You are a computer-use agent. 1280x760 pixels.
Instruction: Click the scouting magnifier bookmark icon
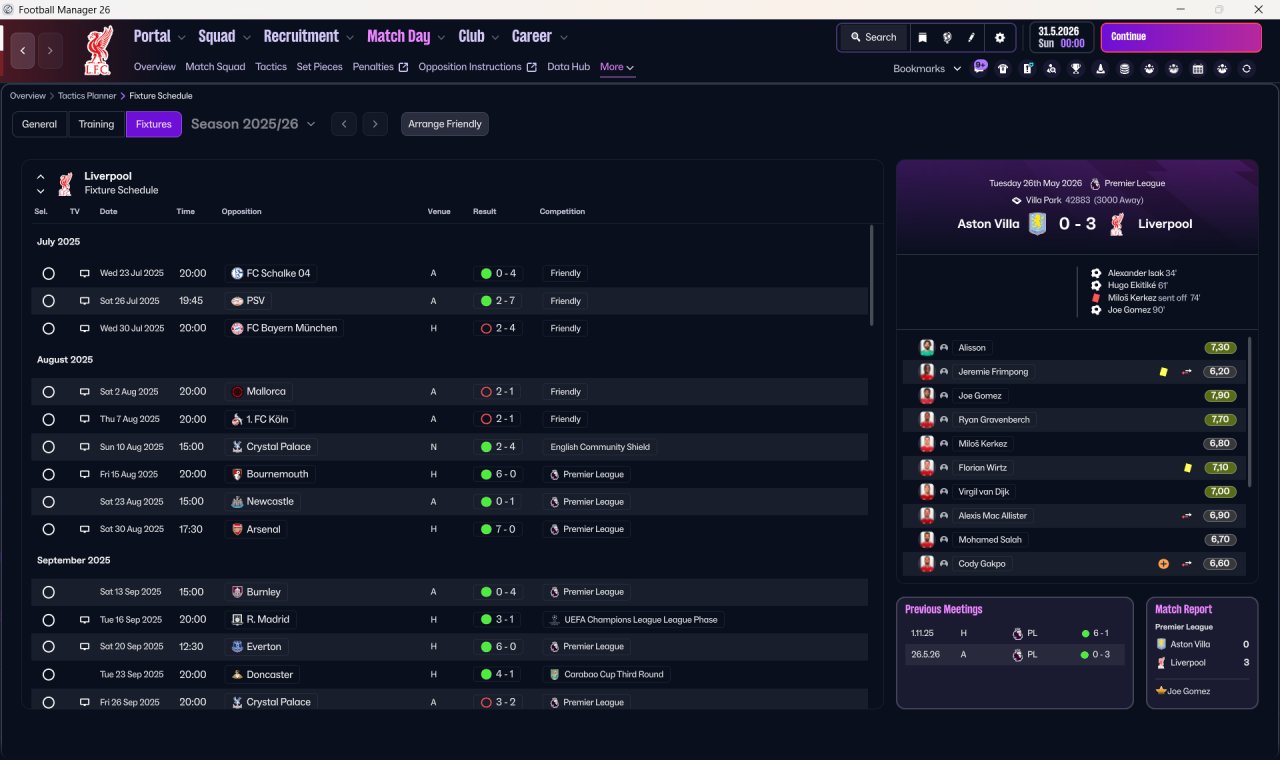(1051, 69)
